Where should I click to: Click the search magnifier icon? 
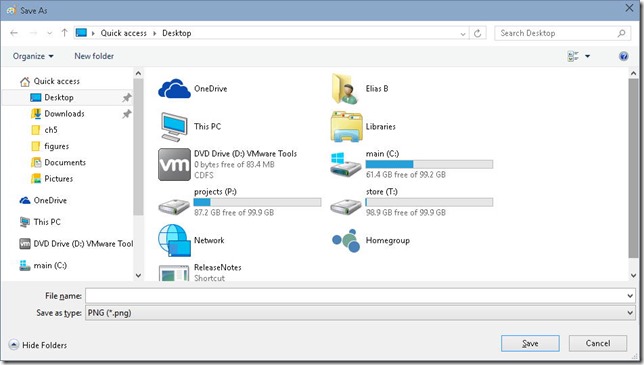point(621,33)
